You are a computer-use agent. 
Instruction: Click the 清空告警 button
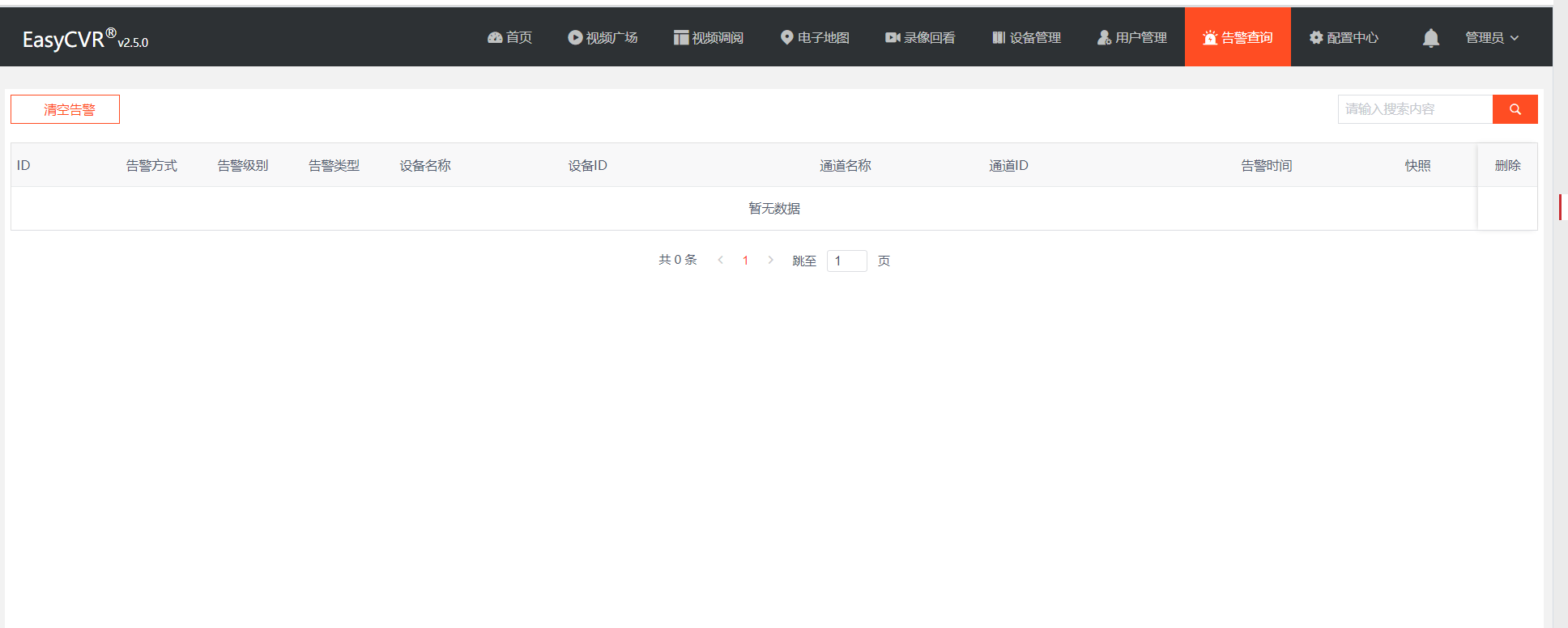tap(65, 109)
